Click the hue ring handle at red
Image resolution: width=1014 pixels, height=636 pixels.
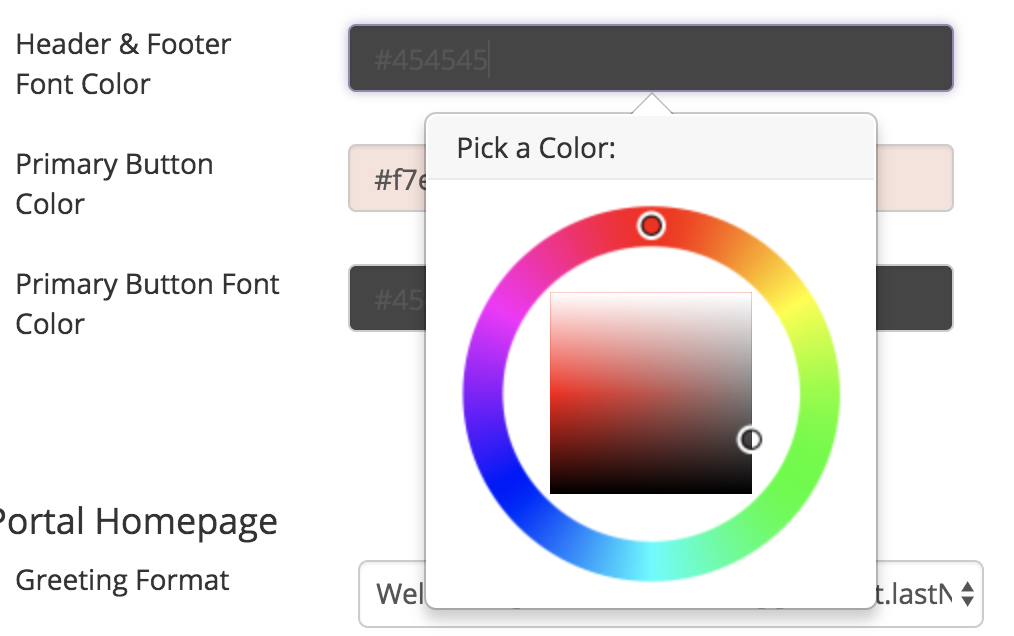(x=651, y=226)
